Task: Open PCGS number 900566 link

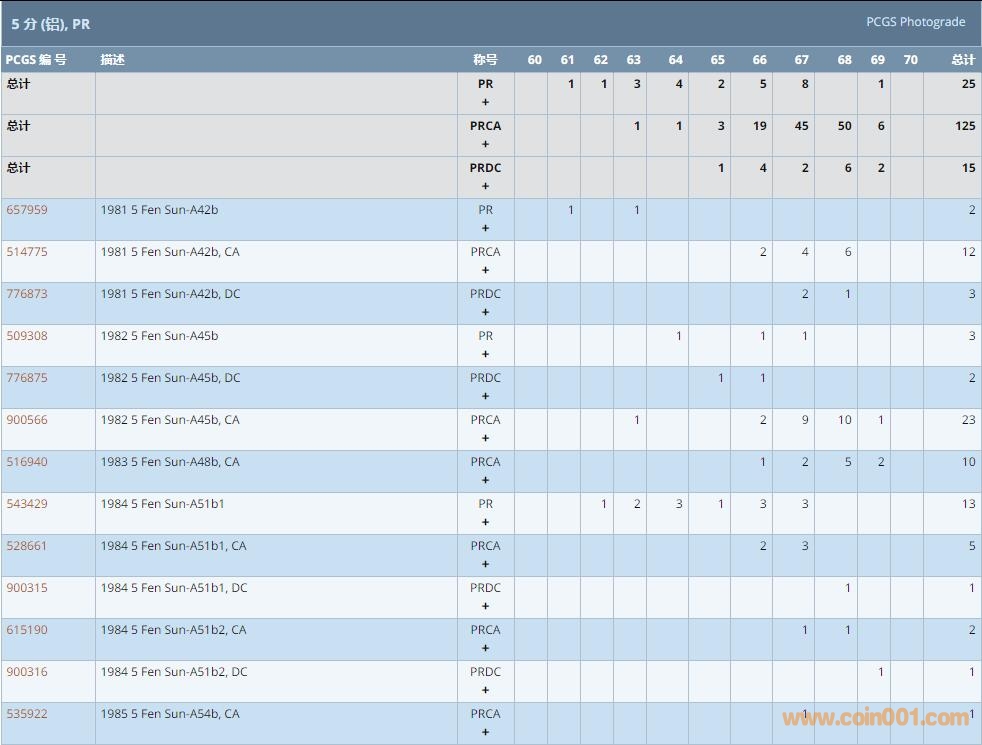Action: 27,420
